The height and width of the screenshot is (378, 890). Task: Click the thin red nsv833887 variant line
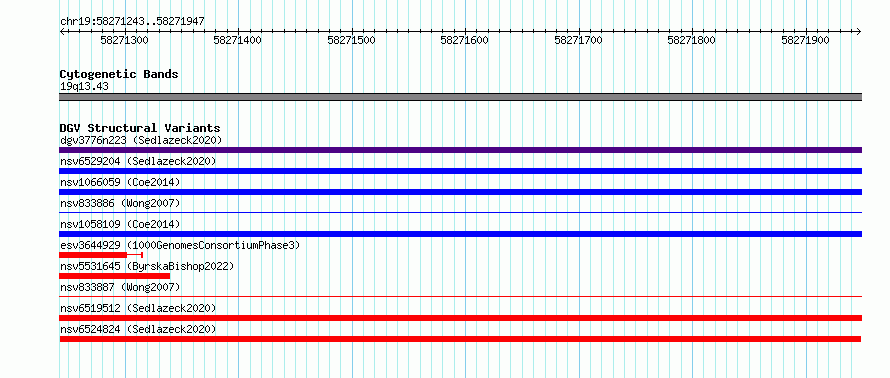(460, 296)
